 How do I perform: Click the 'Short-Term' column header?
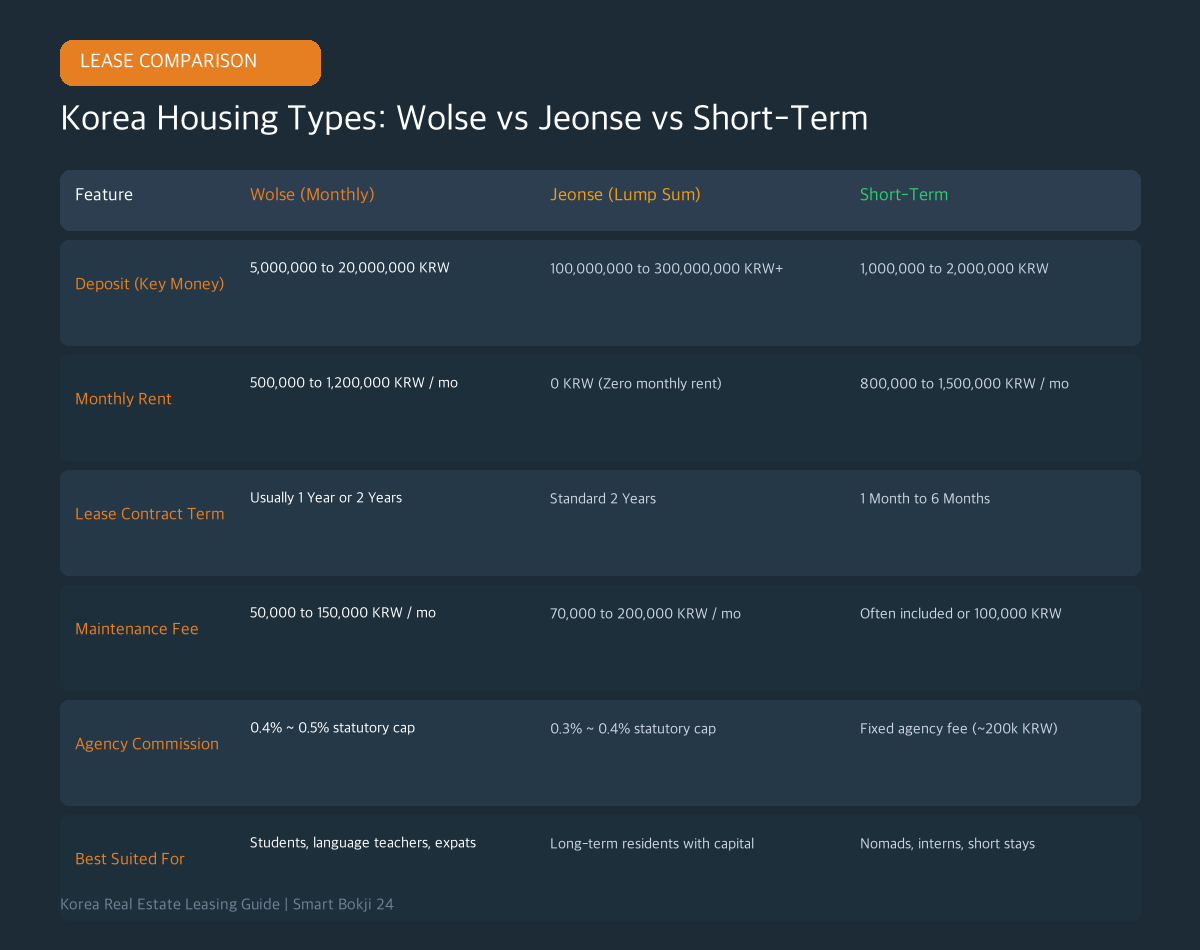904,195
